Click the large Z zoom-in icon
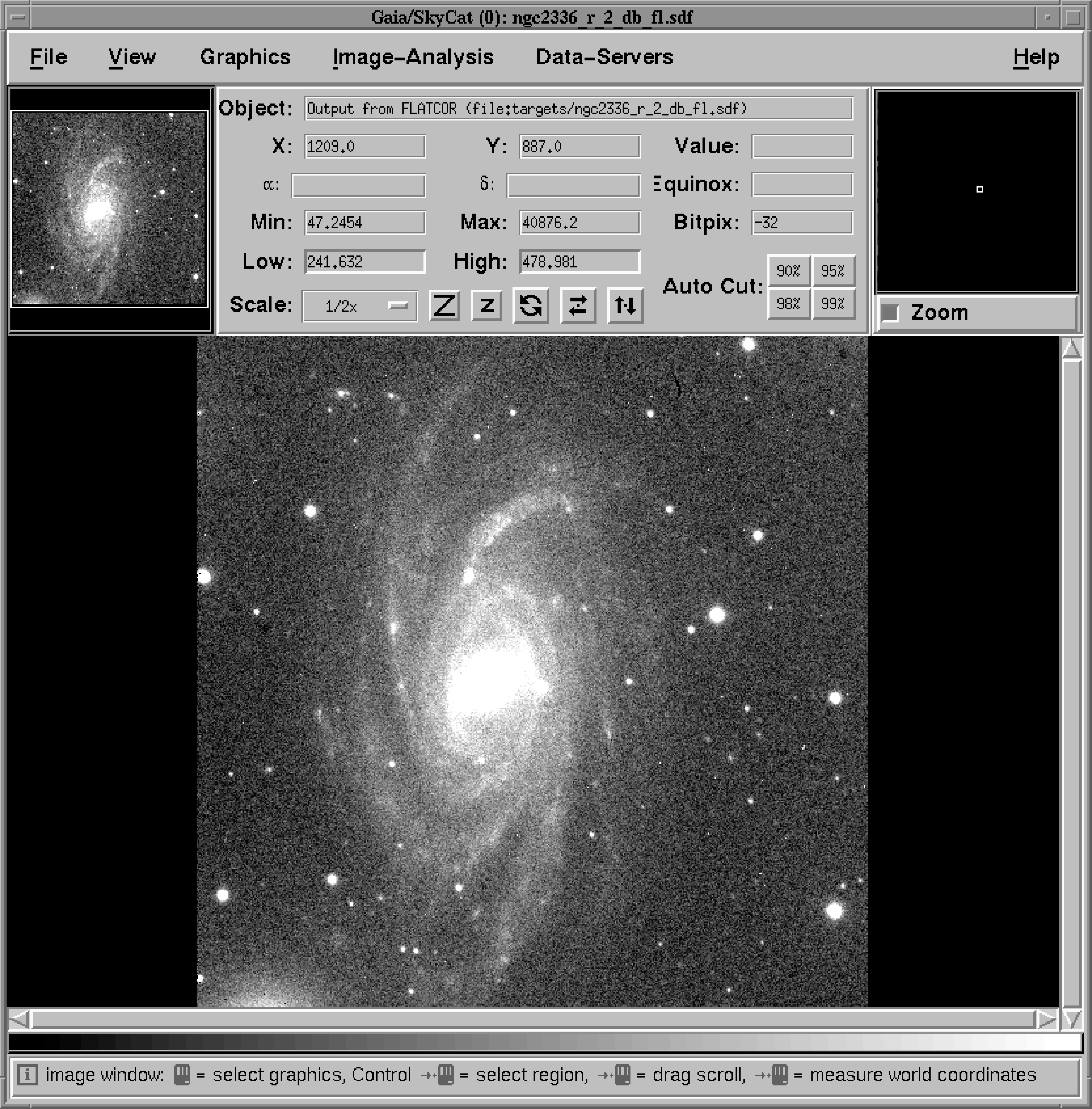Viewport: 1092px width, 1109px height. coord(445,305)
